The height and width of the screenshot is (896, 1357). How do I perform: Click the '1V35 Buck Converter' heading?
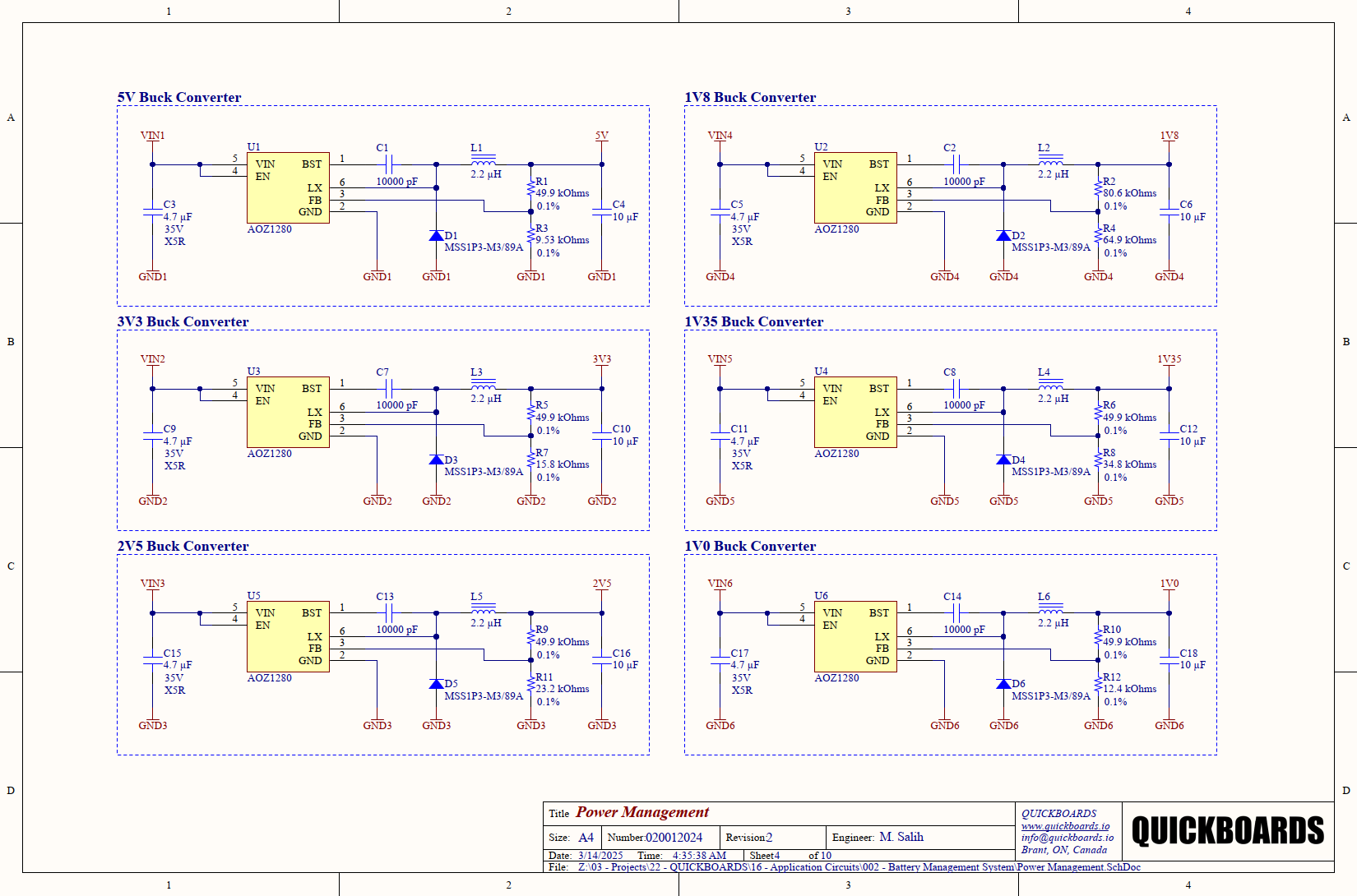point(753,321)
